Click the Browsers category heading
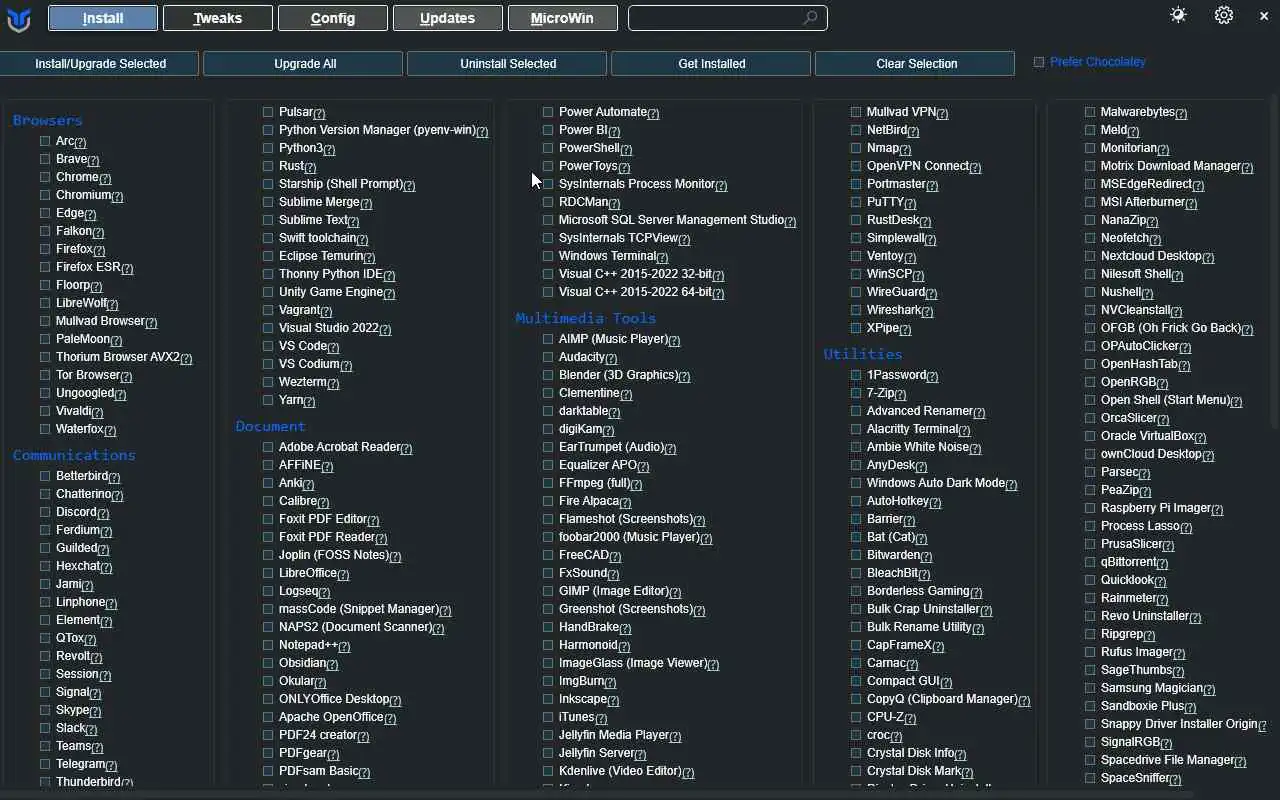The width and height of the screenshot is (1280, 800). click(x=47, y=120)
